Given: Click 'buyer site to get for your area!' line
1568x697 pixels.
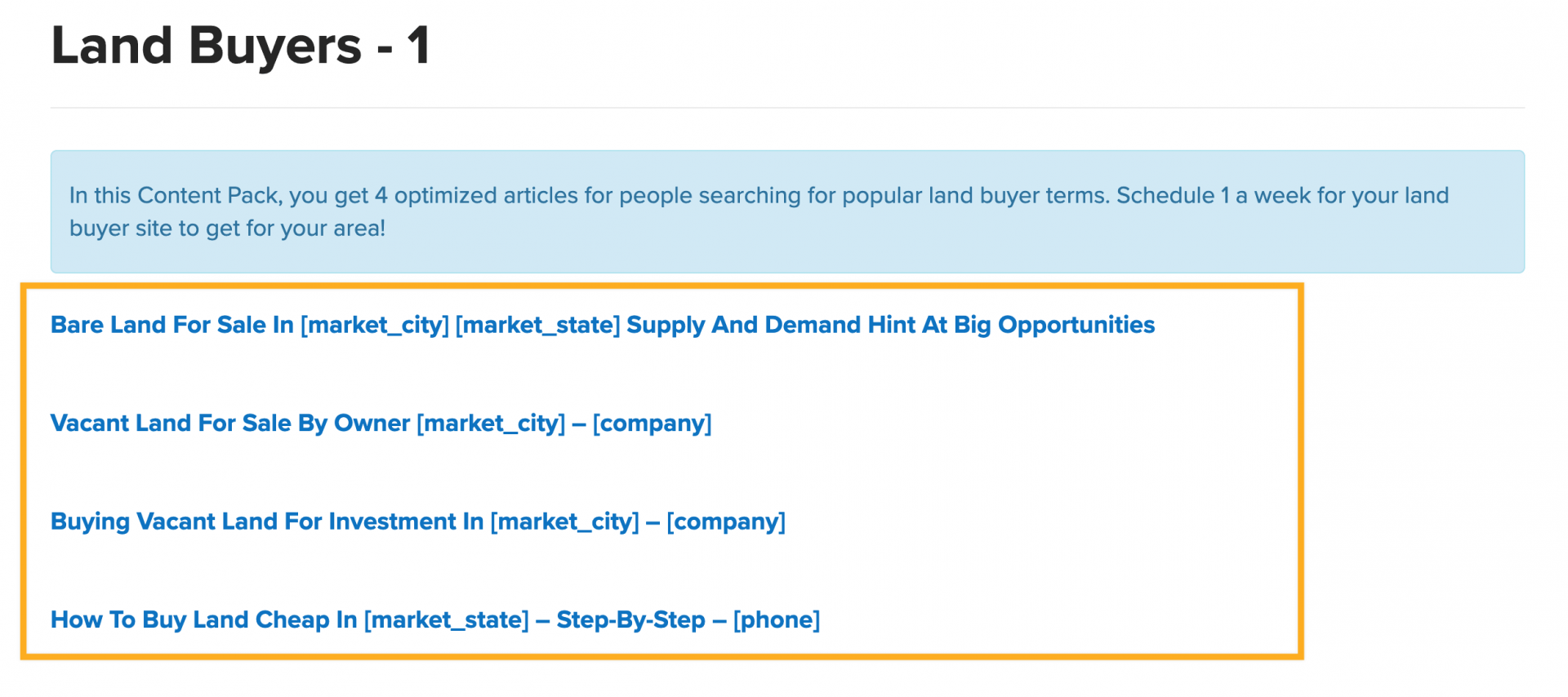Looking at the screenshot, I should coord(227,229).
